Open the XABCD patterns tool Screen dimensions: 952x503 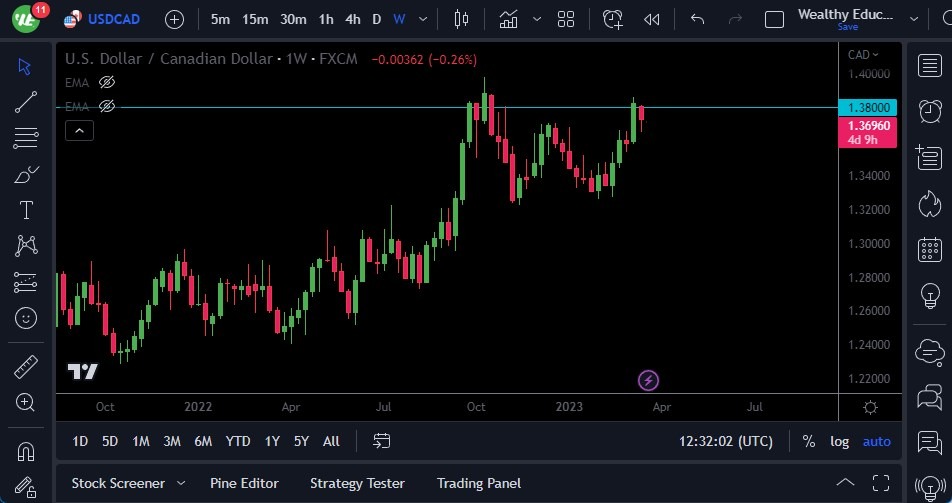pyautogui.click(x=26, y=246)
